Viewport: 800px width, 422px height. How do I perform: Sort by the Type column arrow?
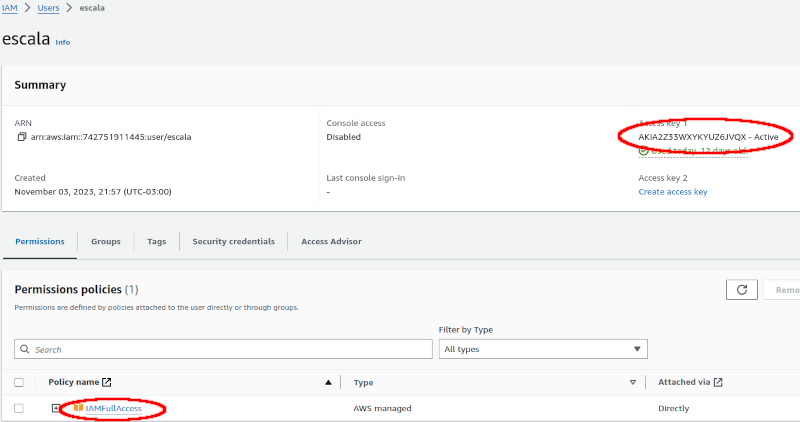[632, 382]
